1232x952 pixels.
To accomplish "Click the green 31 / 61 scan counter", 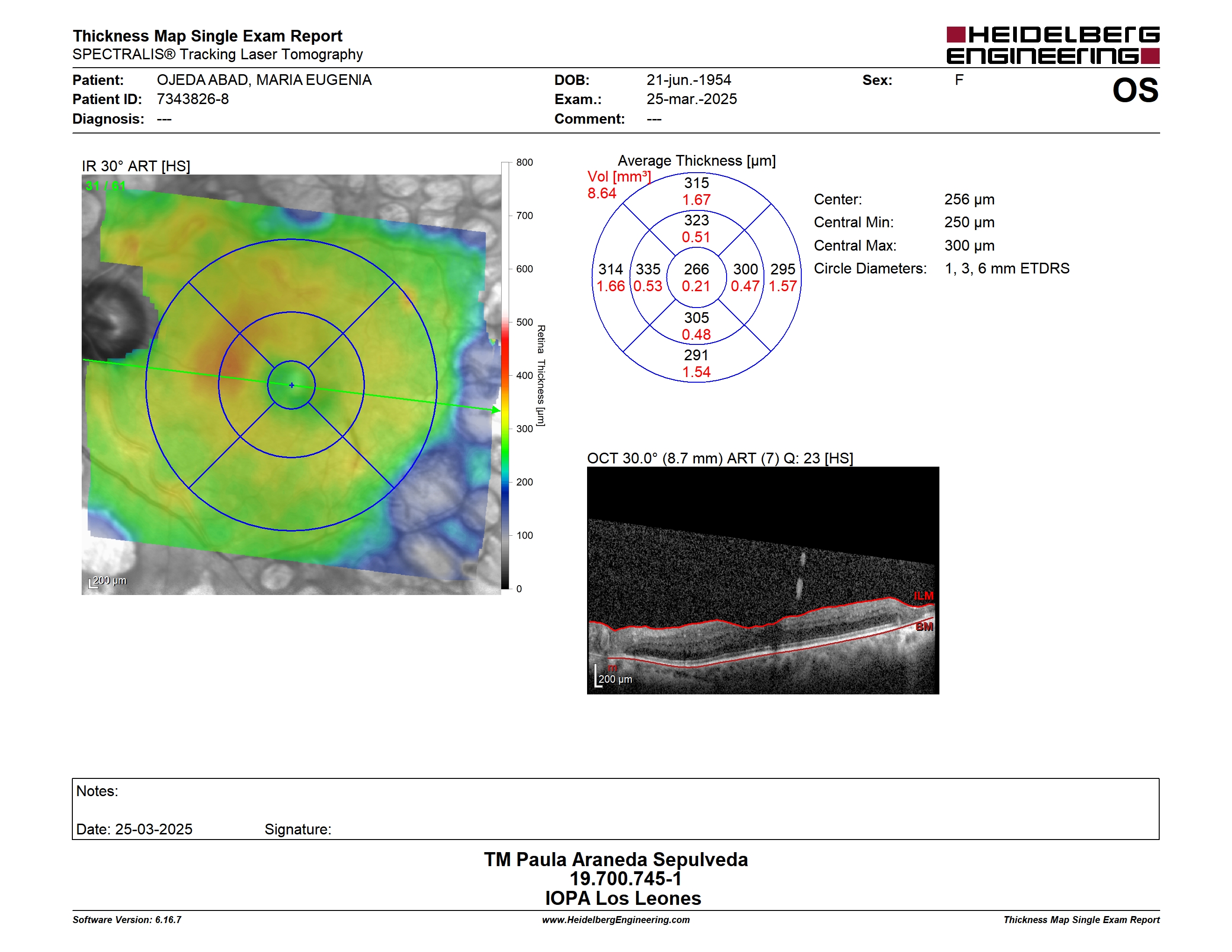I will 105,186.
